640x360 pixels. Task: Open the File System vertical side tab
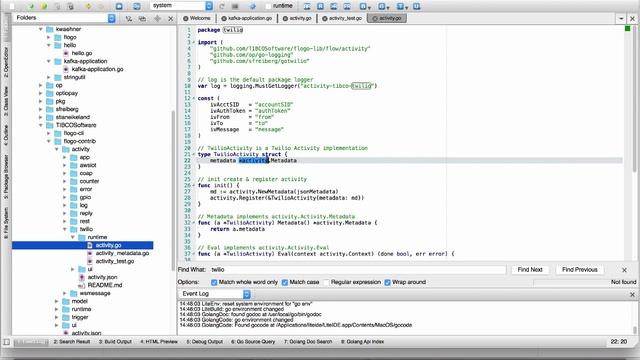click(x=6, y=222)
